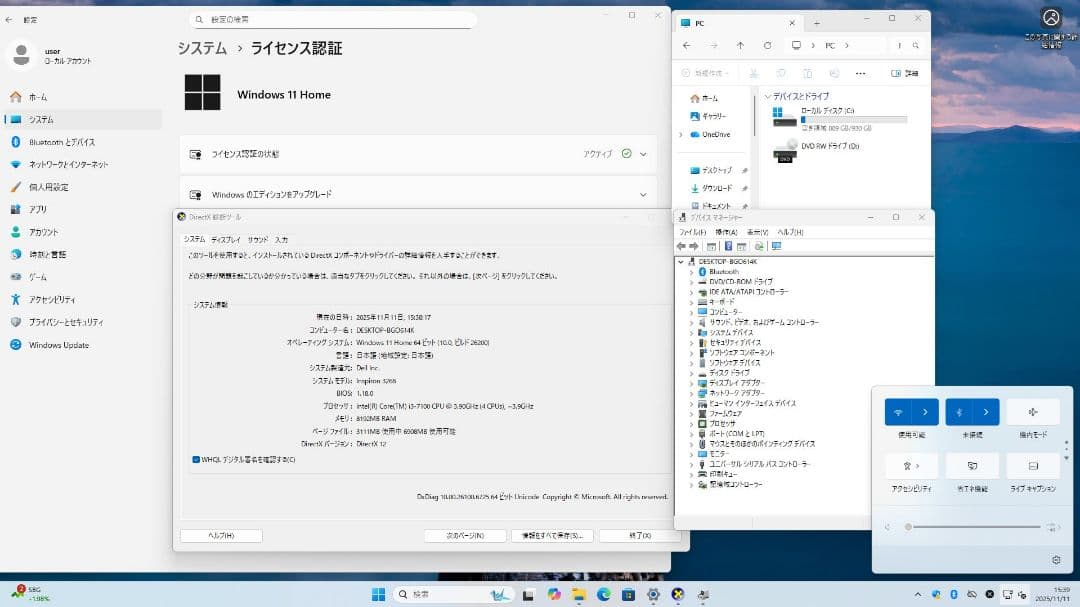Open 操作(A) menu in Device Manager
Image resolution: width=1080 pixels, height=607 pixels.
(x=726, y=232)
